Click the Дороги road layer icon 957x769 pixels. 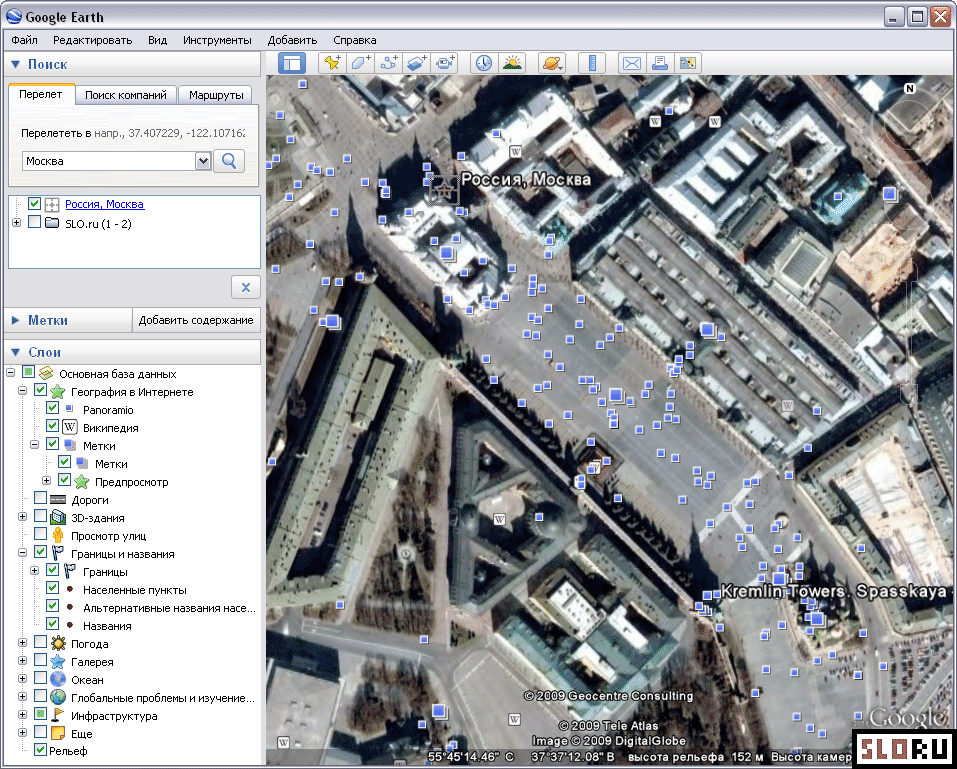(58, 499)
